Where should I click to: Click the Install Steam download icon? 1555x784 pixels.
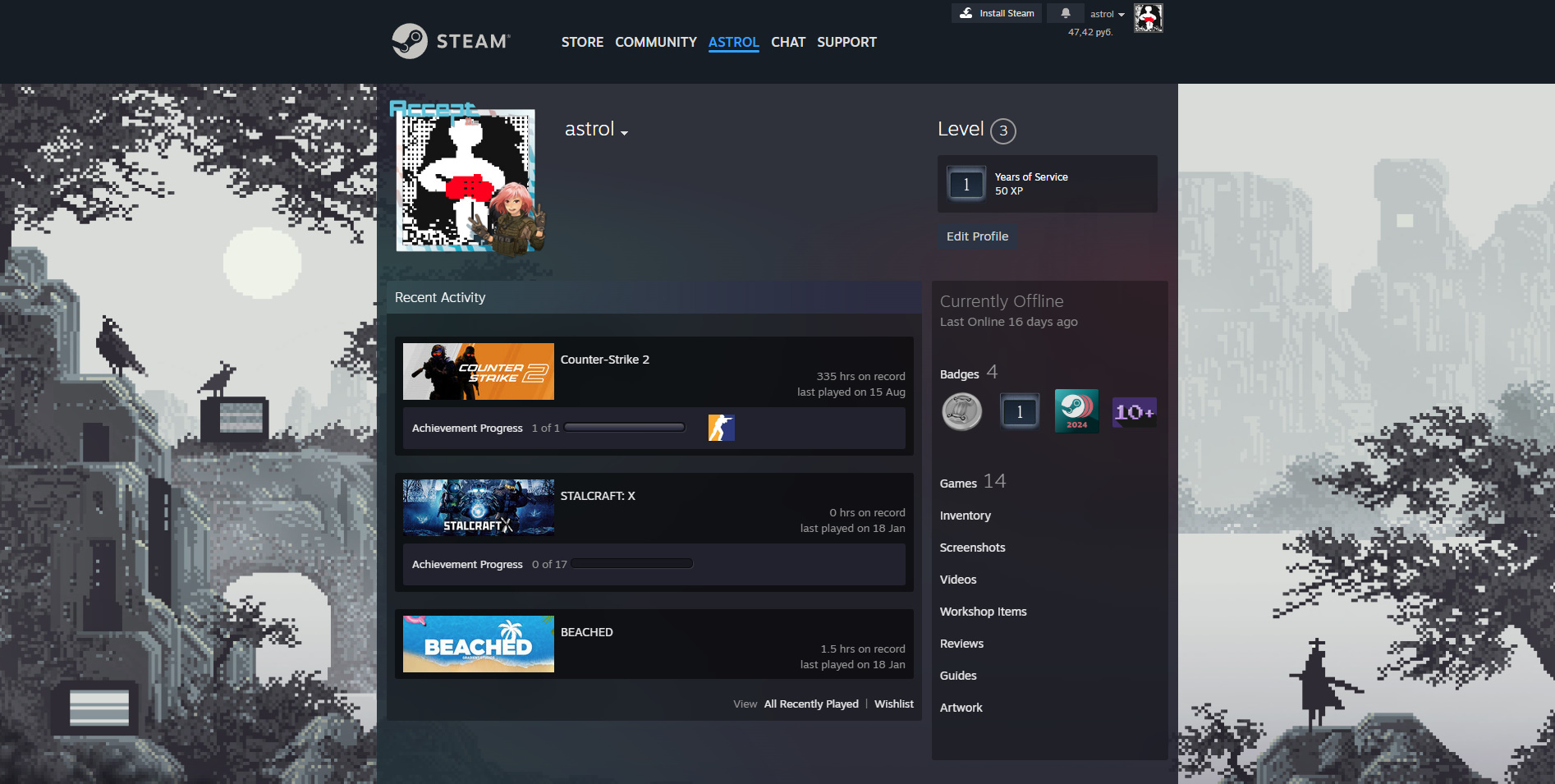click(x=966, y=13)
